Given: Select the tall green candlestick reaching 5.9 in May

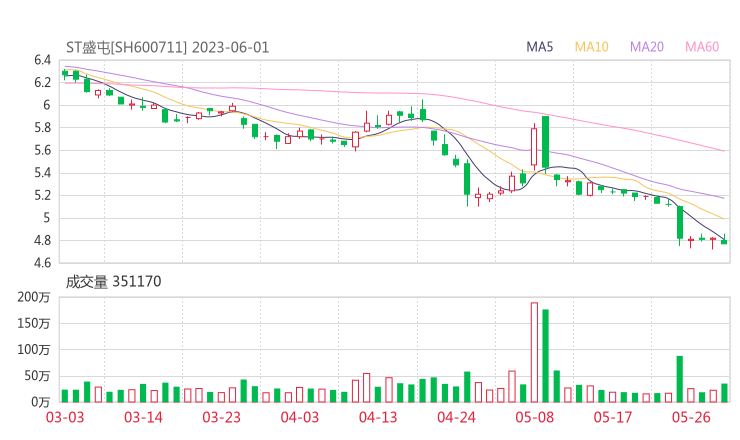Looking at the screenshot, I should pyautogui.click(x=546, y=143).
